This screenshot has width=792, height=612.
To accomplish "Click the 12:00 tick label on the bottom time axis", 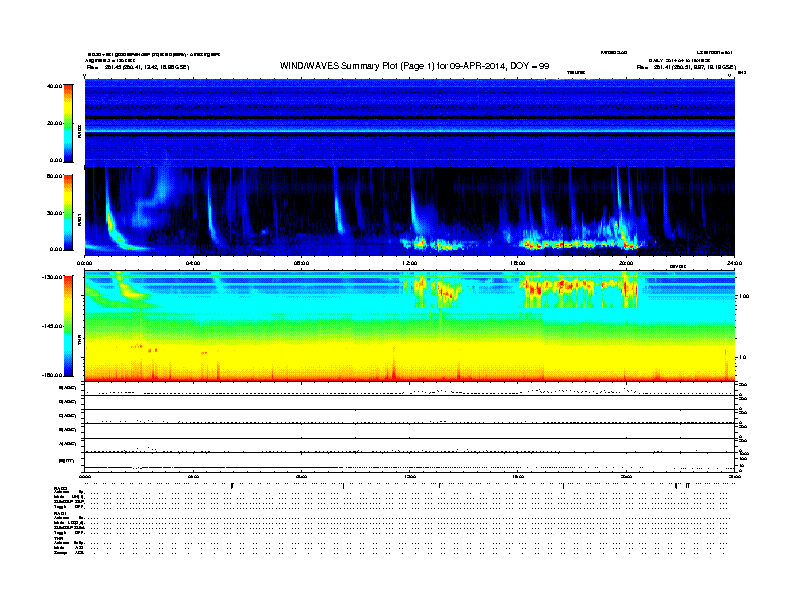I will (x=410, y=476).
